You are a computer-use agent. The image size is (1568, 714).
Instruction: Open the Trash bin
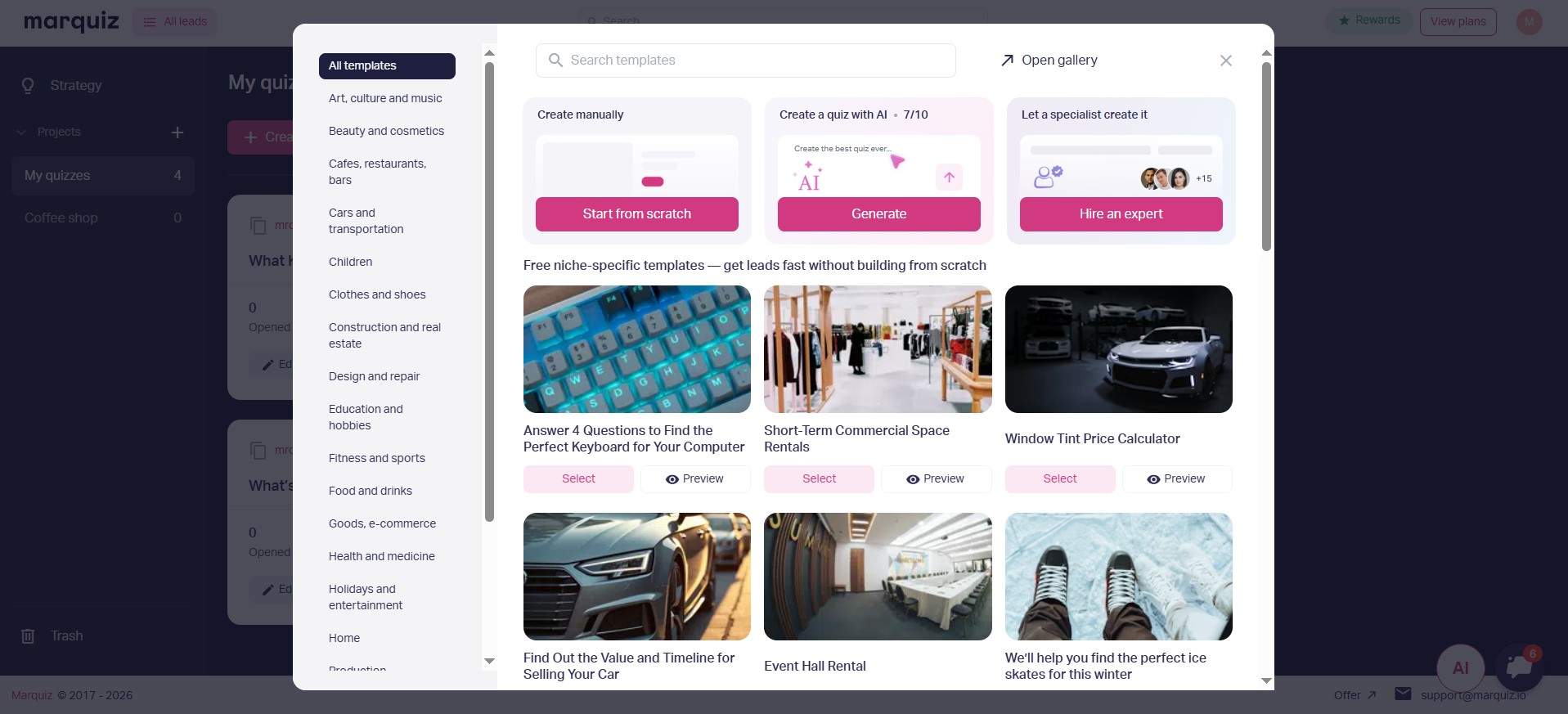pos(52,636)
